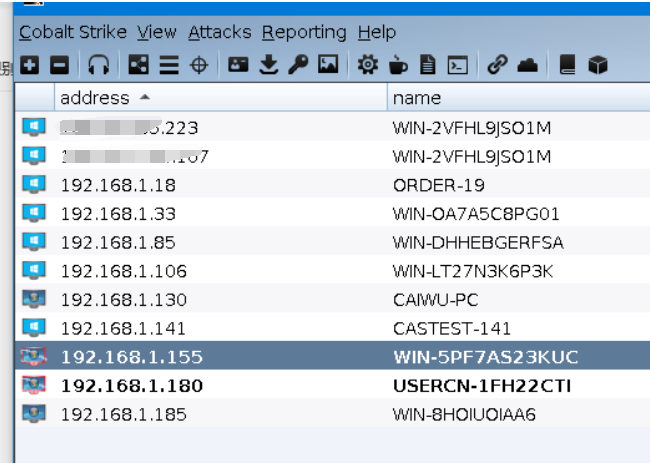The height and width of the screenshot is (464, 650).
Task: Open the Reporting menu
Action: pos(304,33)
